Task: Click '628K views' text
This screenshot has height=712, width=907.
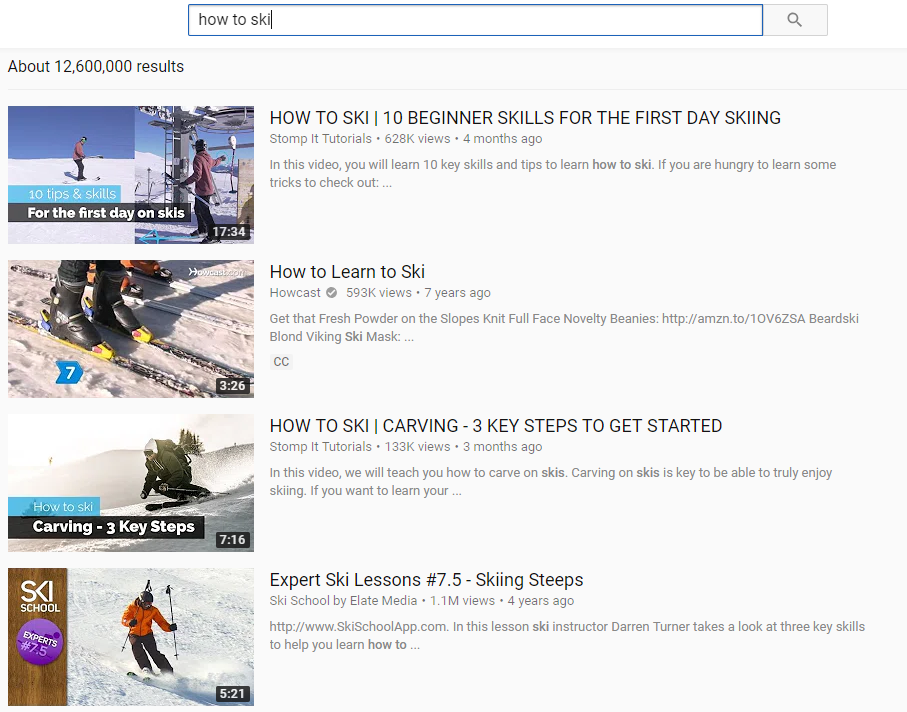Action: point(417,139)
